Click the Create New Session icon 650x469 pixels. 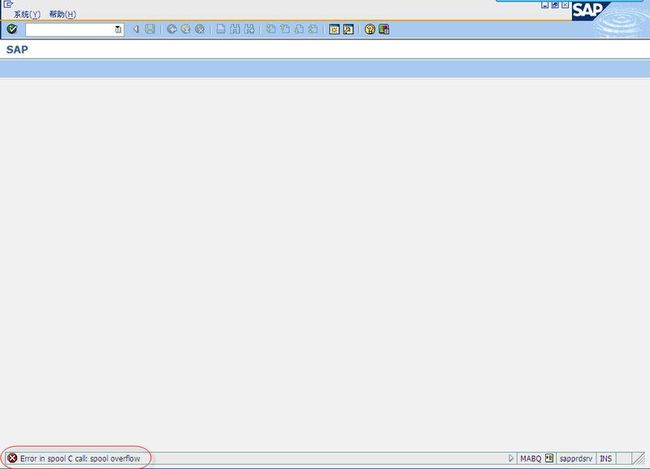coord(334,29)
